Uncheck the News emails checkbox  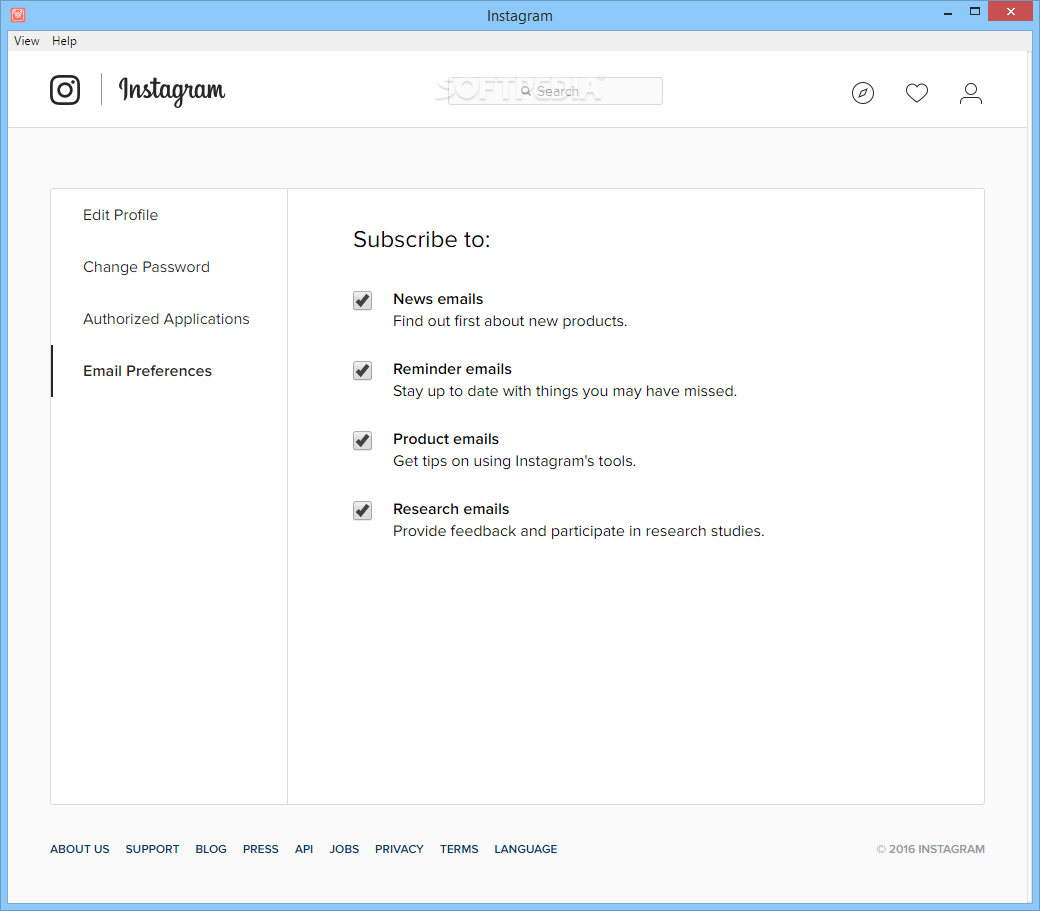362,300
